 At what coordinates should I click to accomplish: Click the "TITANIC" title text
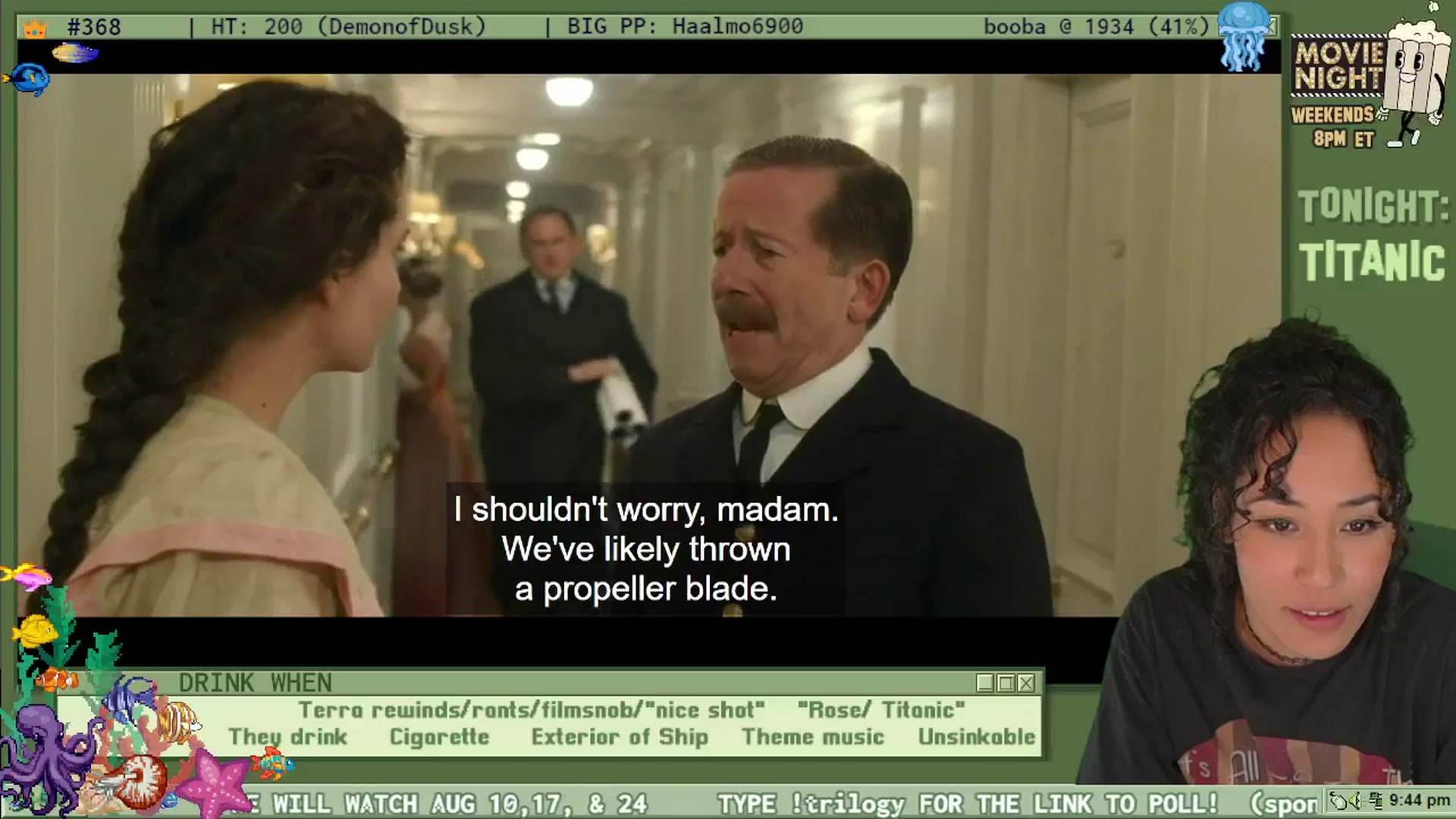[x=1372, y=262]
